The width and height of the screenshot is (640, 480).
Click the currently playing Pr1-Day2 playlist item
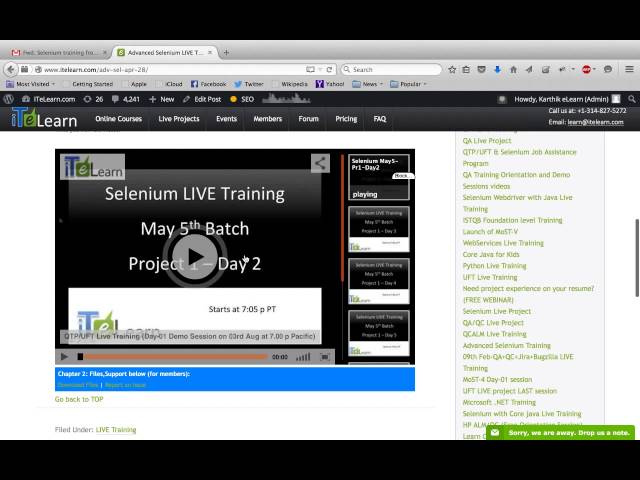point(379,177)
